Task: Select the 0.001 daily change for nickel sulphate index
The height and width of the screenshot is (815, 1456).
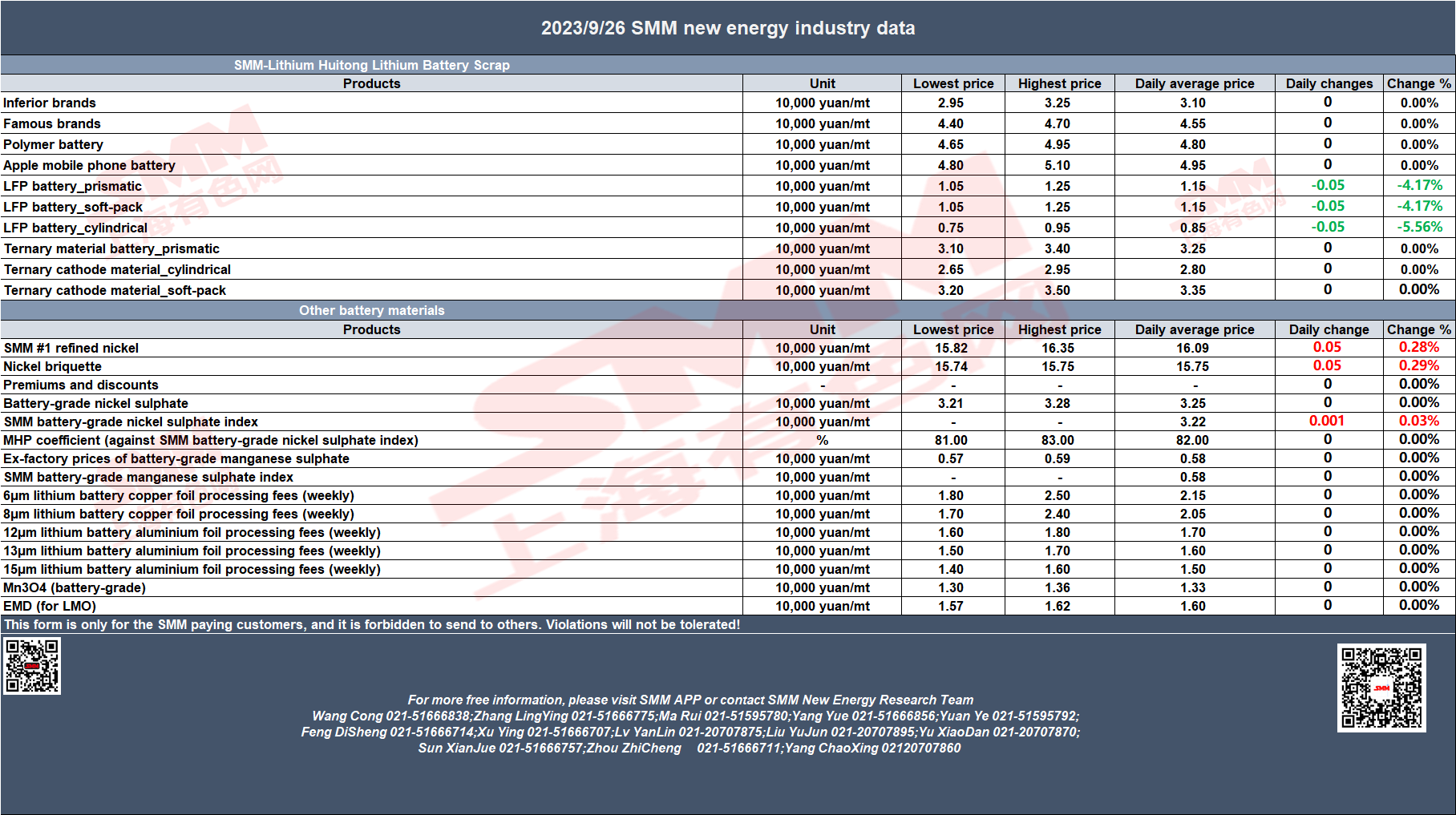Action: tap(1327, 421)
